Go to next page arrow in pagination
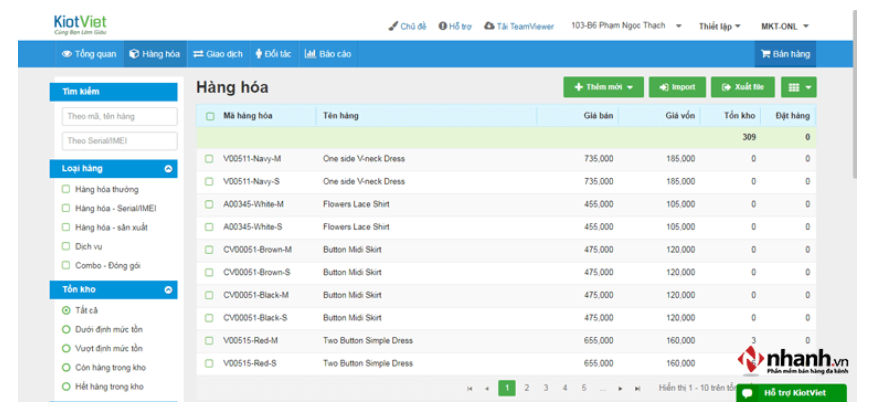This screenshot has height=410, width=881. 620,388
